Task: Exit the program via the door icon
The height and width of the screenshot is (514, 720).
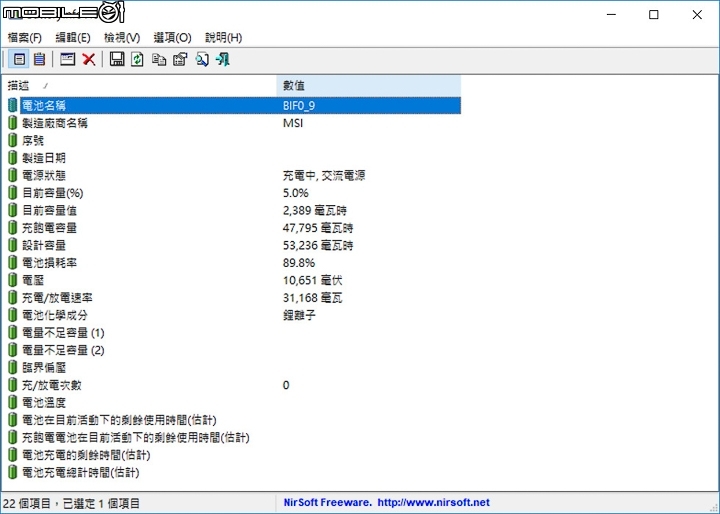Action: point(223,59)
